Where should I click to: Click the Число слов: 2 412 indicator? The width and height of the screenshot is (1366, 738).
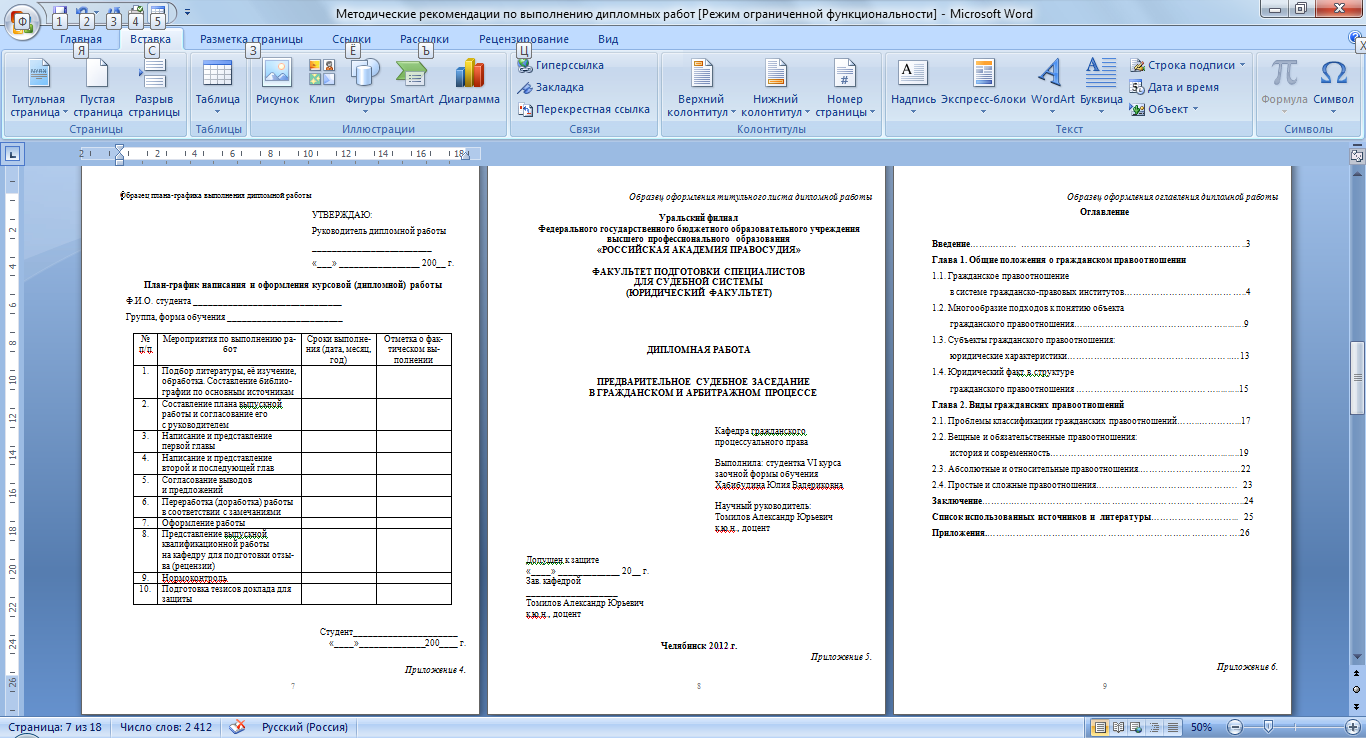pyautogui.click(x=167, y=727)
